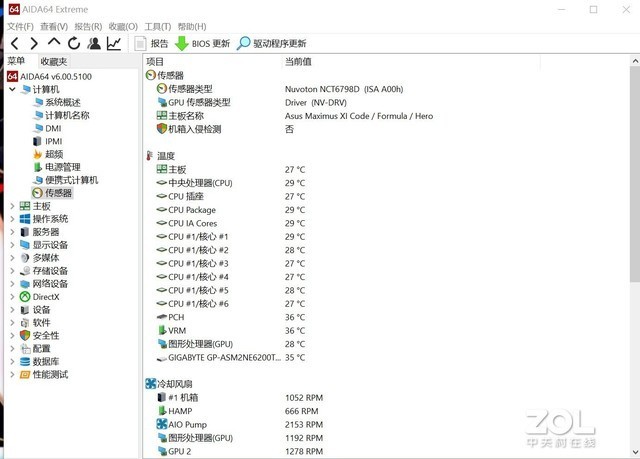640x459 pixels.
Task: Select 计算机名称 in the tree
Action: pyautogui.click(x=61, y=115)
